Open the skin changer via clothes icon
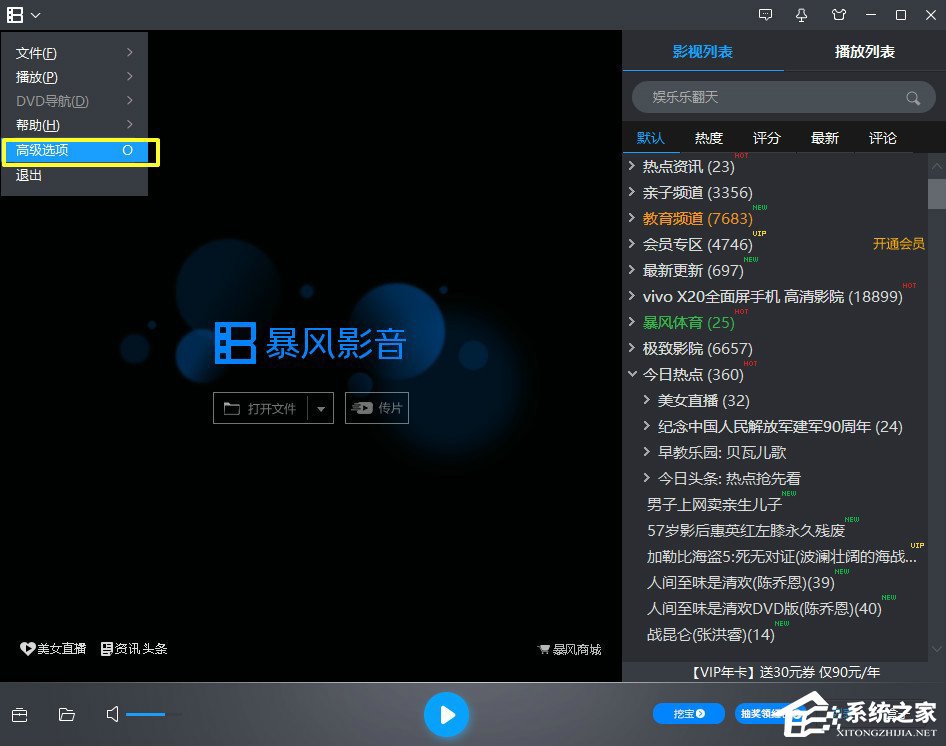This screenshot has height=746, width=946. click(839, 15)
